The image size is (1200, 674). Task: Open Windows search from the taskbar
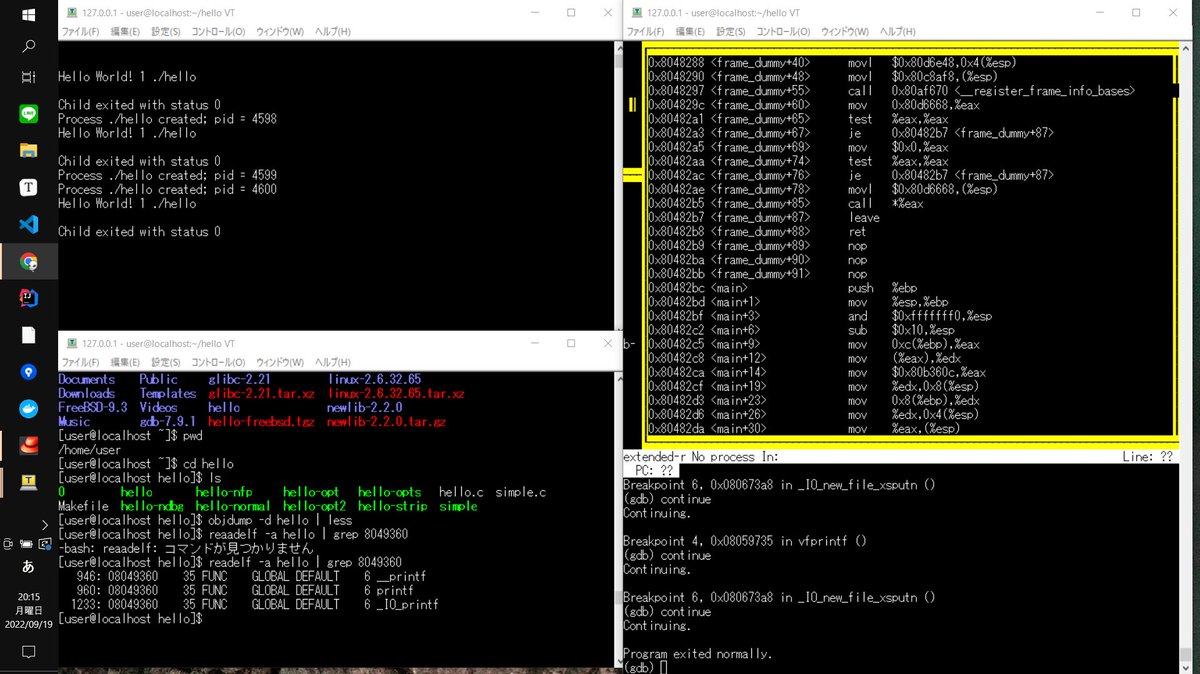pyautogui.click(x=28, y=46)
